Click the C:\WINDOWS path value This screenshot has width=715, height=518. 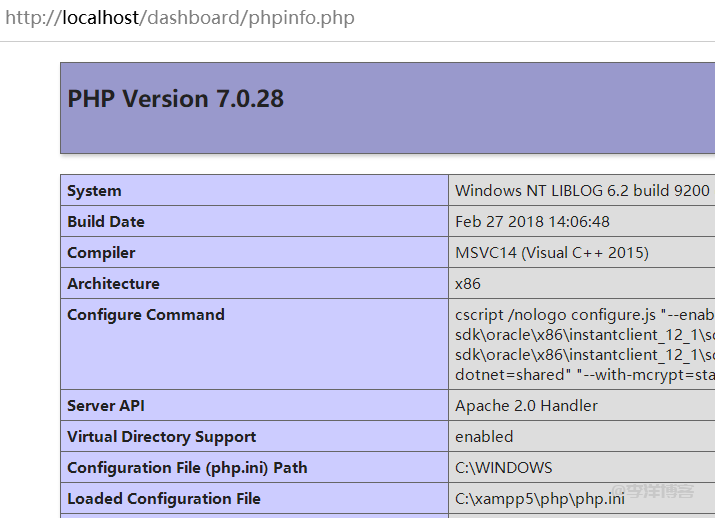503,468
